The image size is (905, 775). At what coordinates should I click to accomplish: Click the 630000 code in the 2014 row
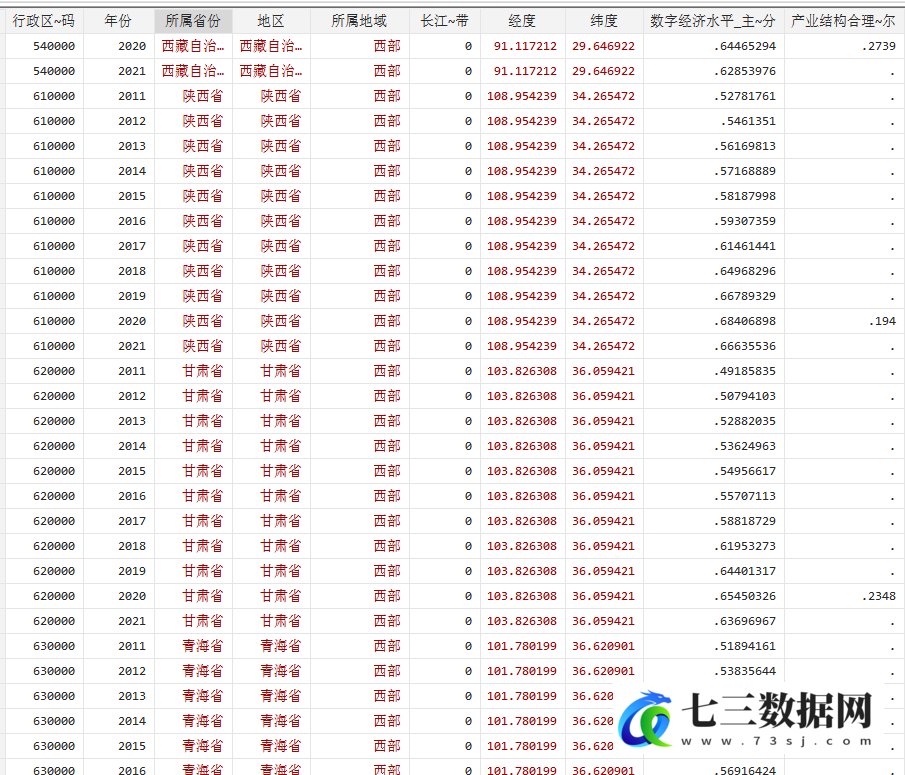pos(54,721)
